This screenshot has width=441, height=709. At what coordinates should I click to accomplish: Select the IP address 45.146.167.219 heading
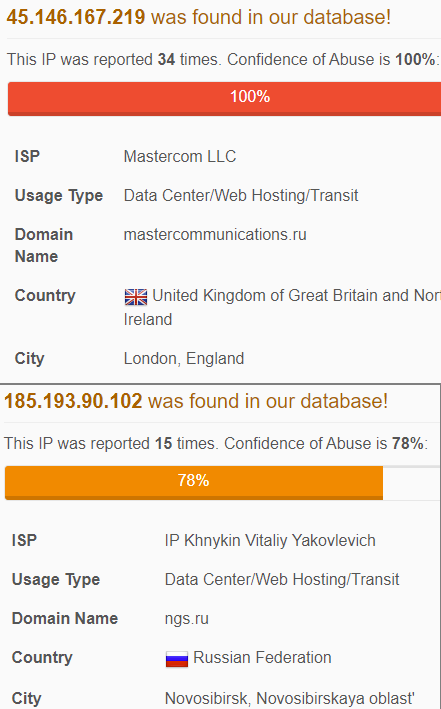(76, 17)
